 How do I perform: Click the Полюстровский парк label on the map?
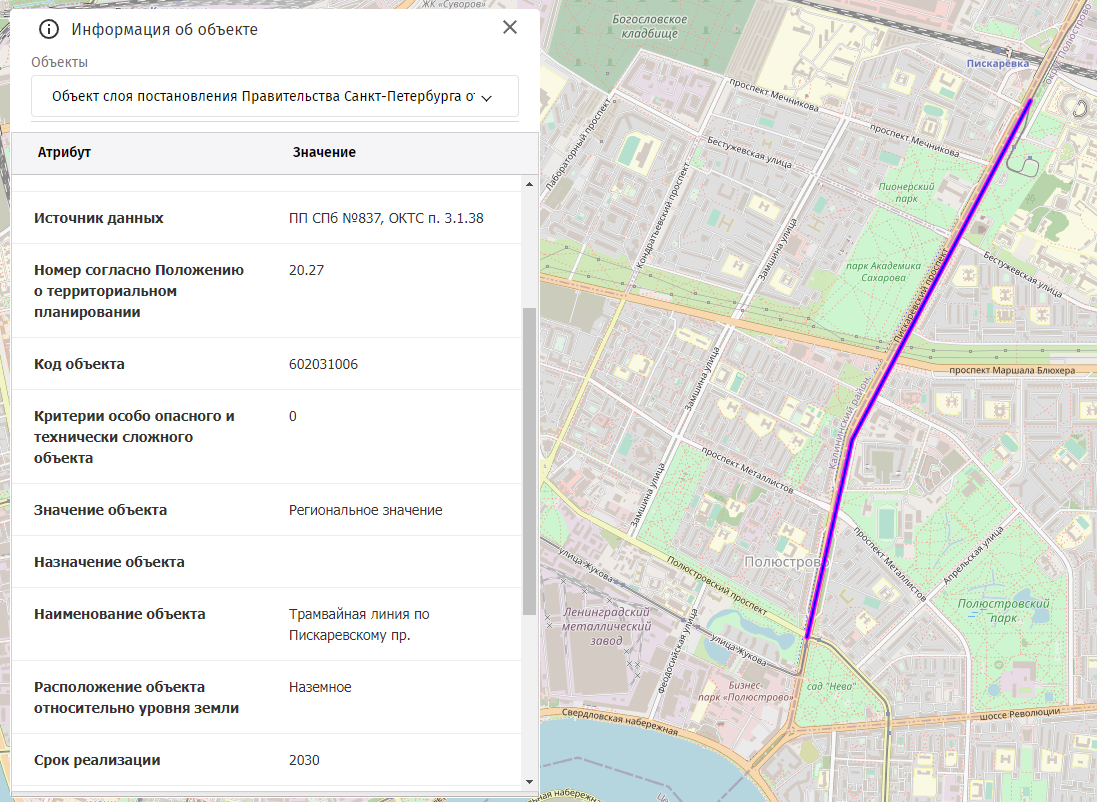[1002, 611]
